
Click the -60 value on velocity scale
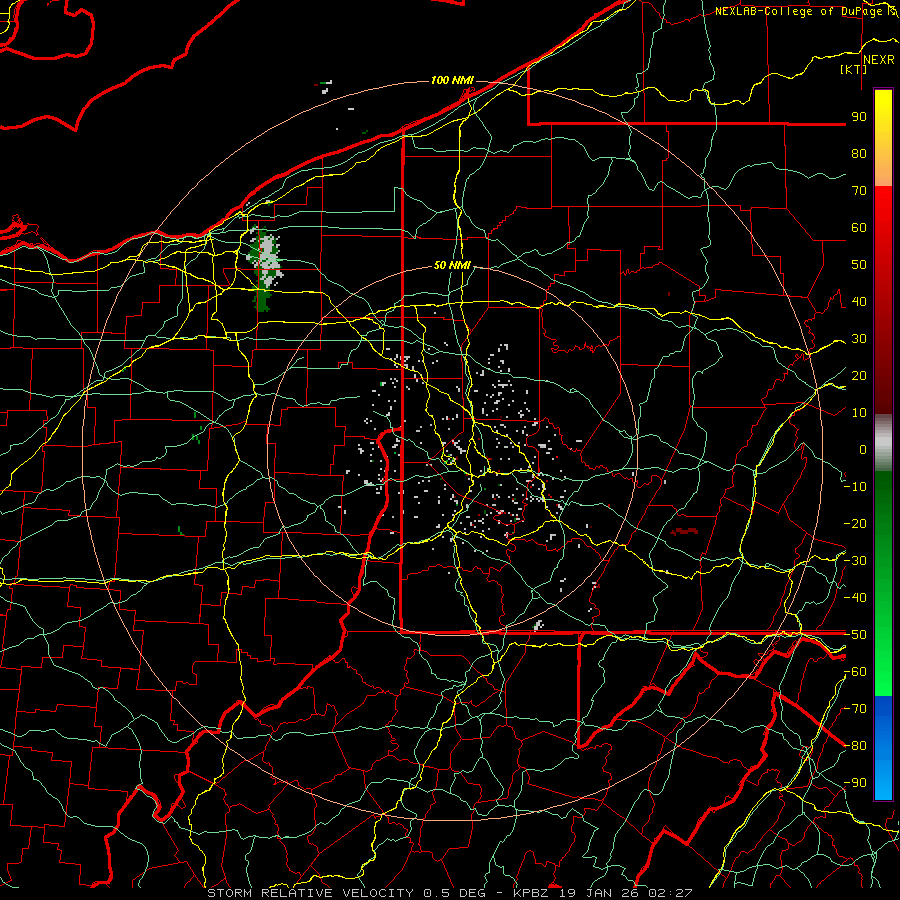(x=855, y=672)
